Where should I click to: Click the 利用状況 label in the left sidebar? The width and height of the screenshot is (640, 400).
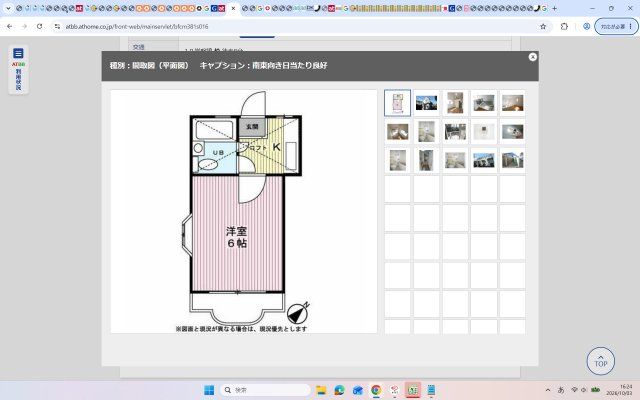pos(18,80)
